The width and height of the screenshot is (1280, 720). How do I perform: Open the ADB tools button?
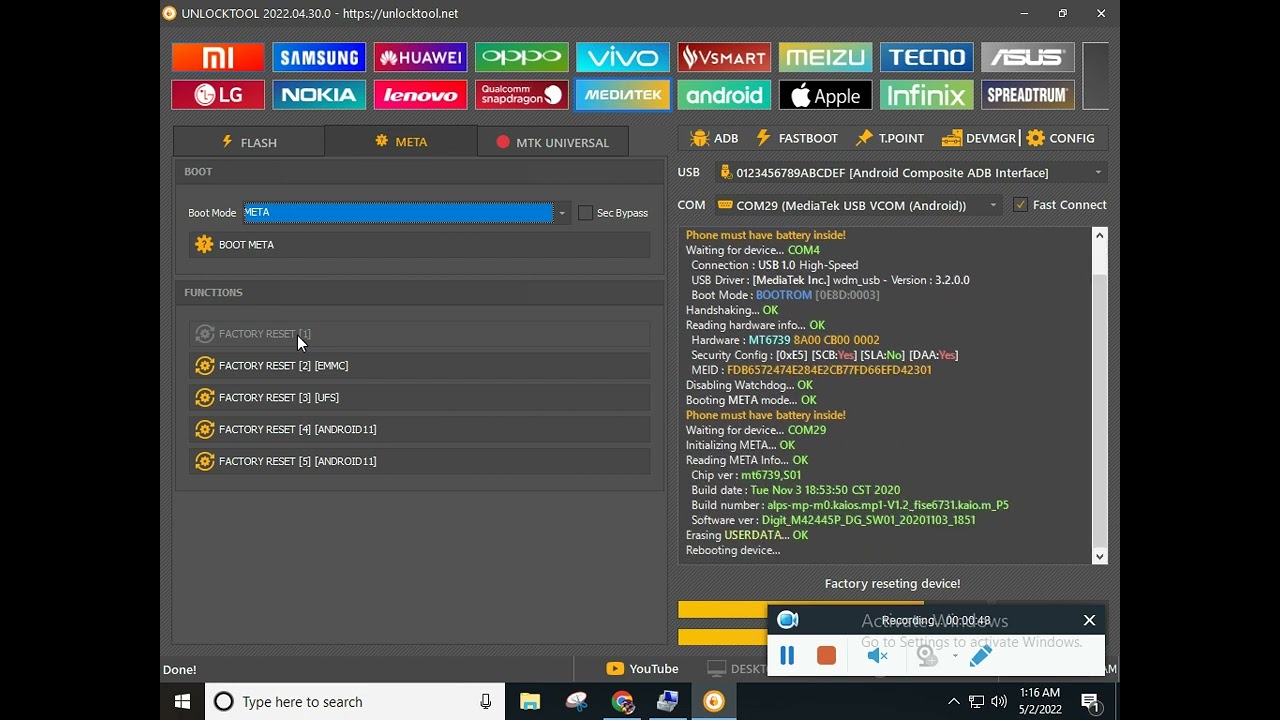714,138
